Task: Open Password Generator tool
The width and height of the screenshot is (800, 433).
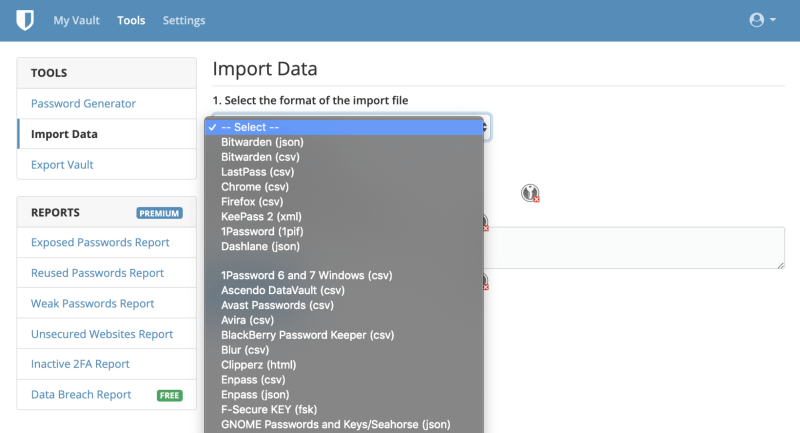Action: (x=83, y=104)
